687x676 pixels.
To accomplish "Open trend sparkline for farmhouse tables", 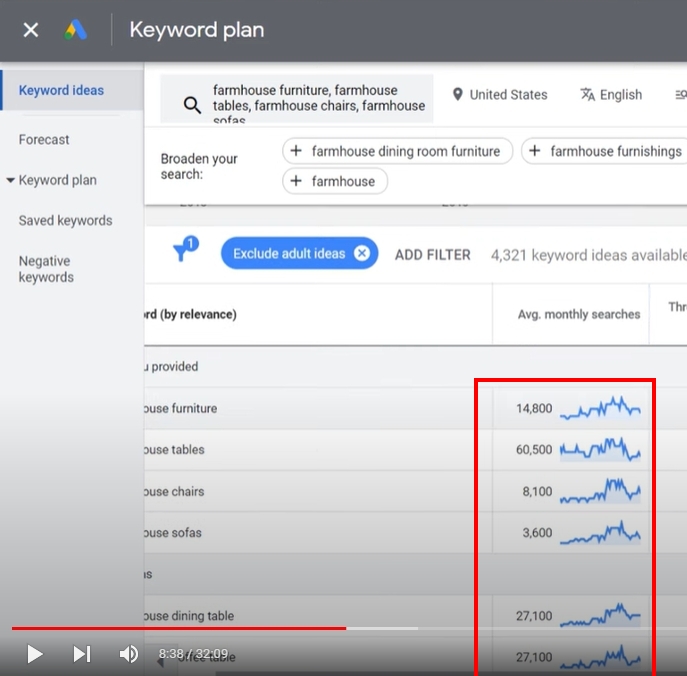I will point(600,449).
